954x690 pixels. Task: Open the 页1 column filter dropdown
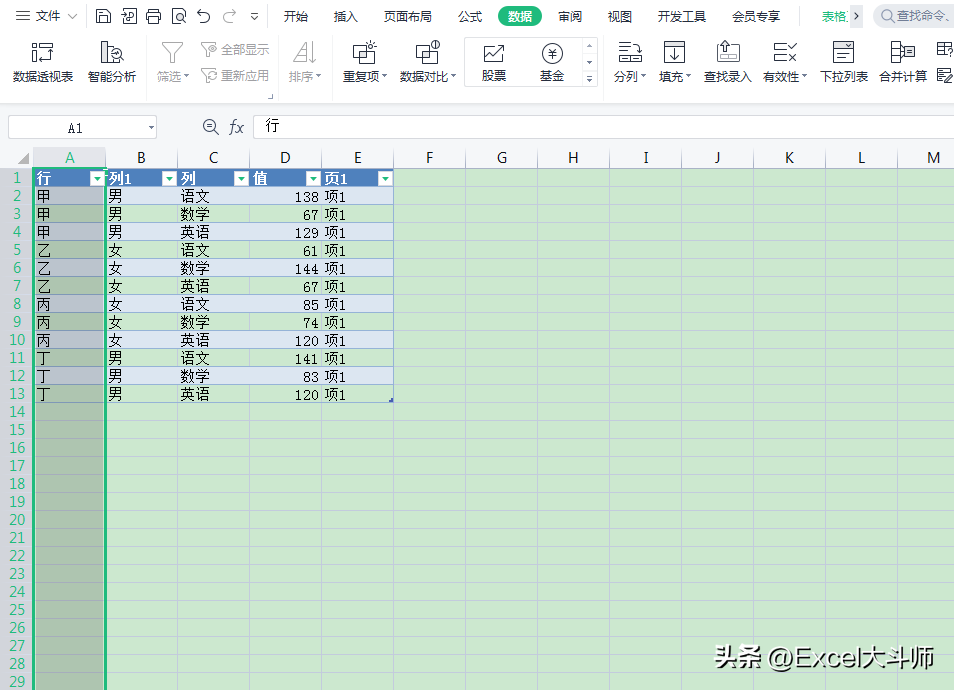click(x=385, y=178)
